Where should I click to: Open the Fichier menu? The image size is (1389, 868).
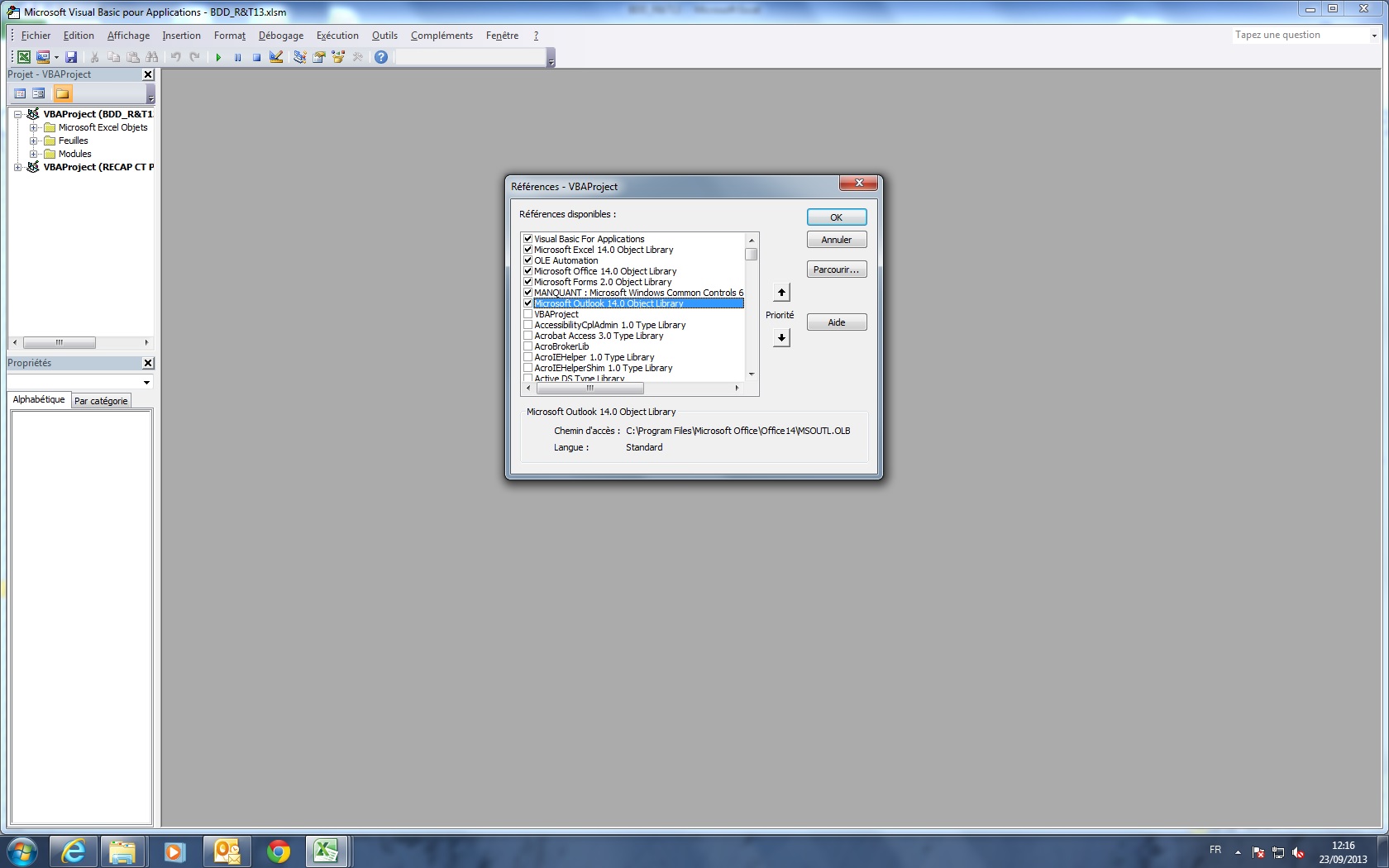[x=36, y=36]
